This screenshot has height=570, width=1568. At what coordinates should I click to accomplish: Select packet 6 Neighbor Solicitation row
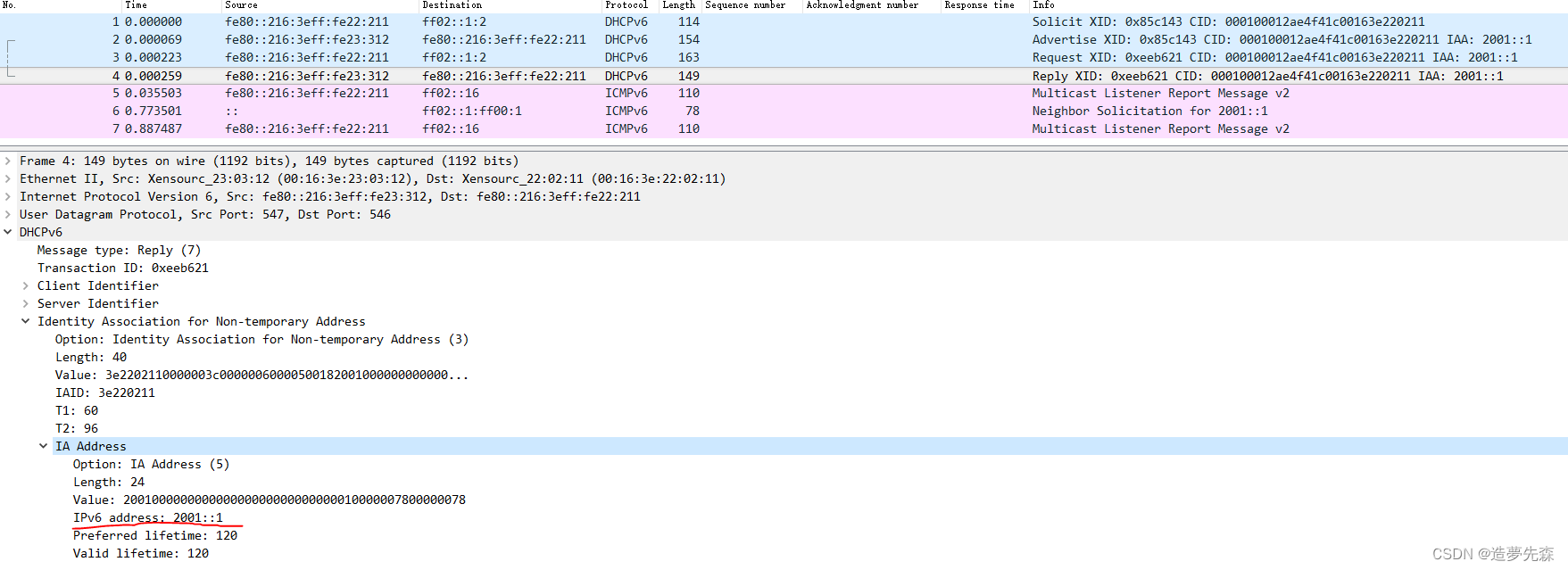coord(784,111)
